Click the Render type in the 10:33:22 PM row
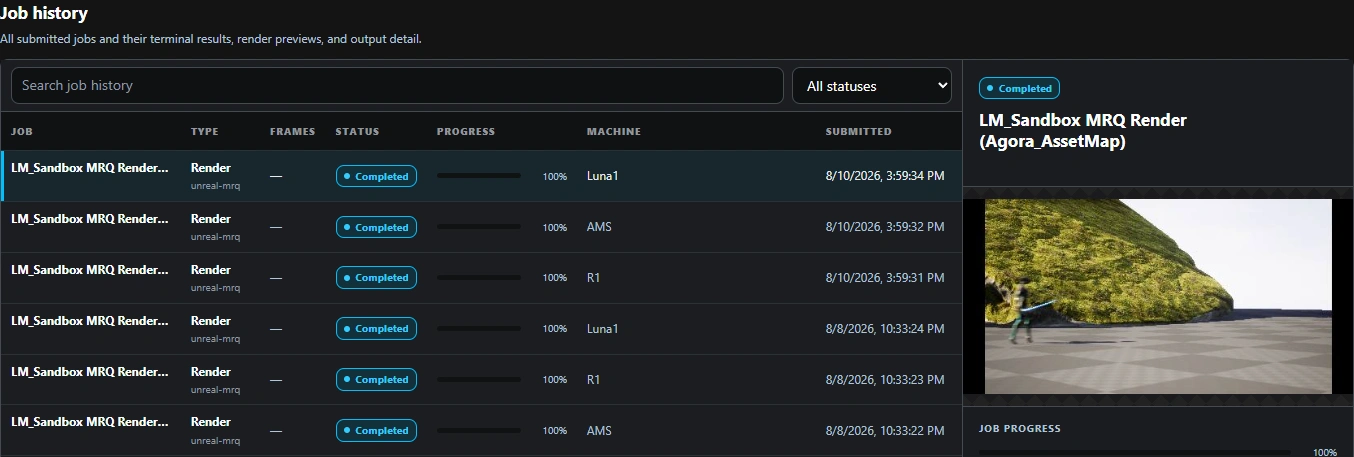This screenshot has width=1354, height=457. pyautogui.click(x=211, y=422)
